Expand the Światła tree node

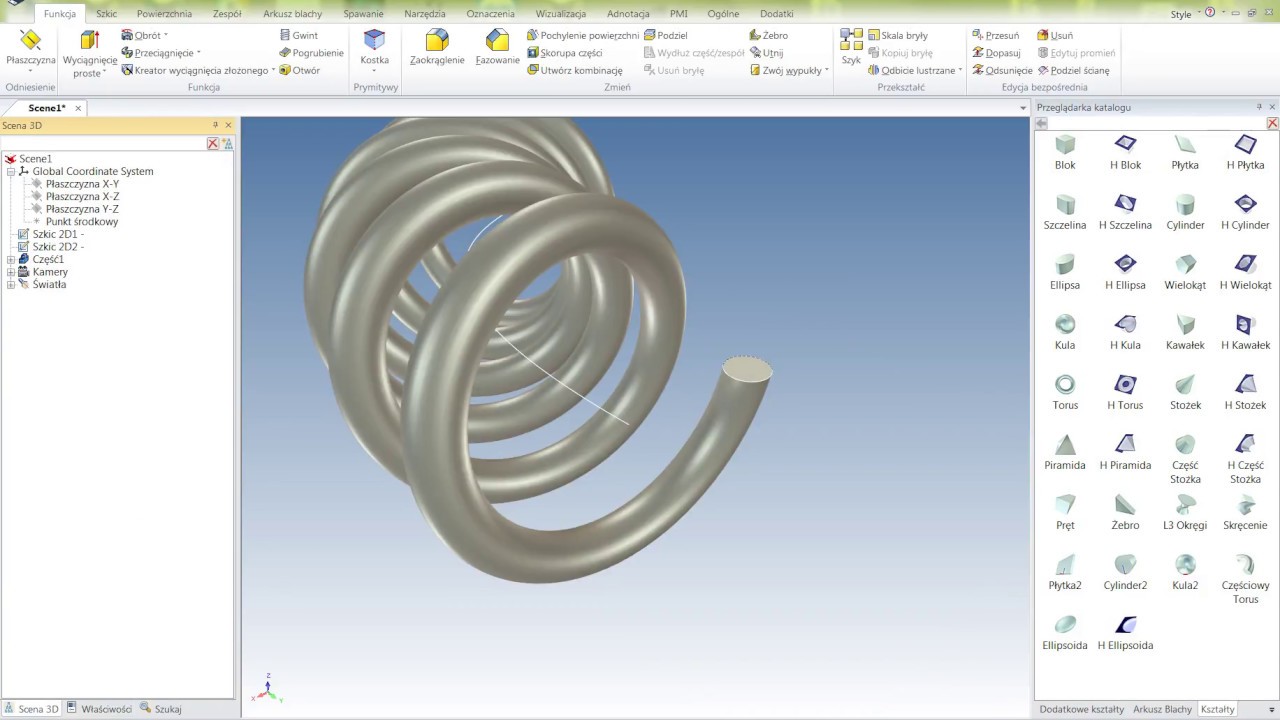point(11,284)
